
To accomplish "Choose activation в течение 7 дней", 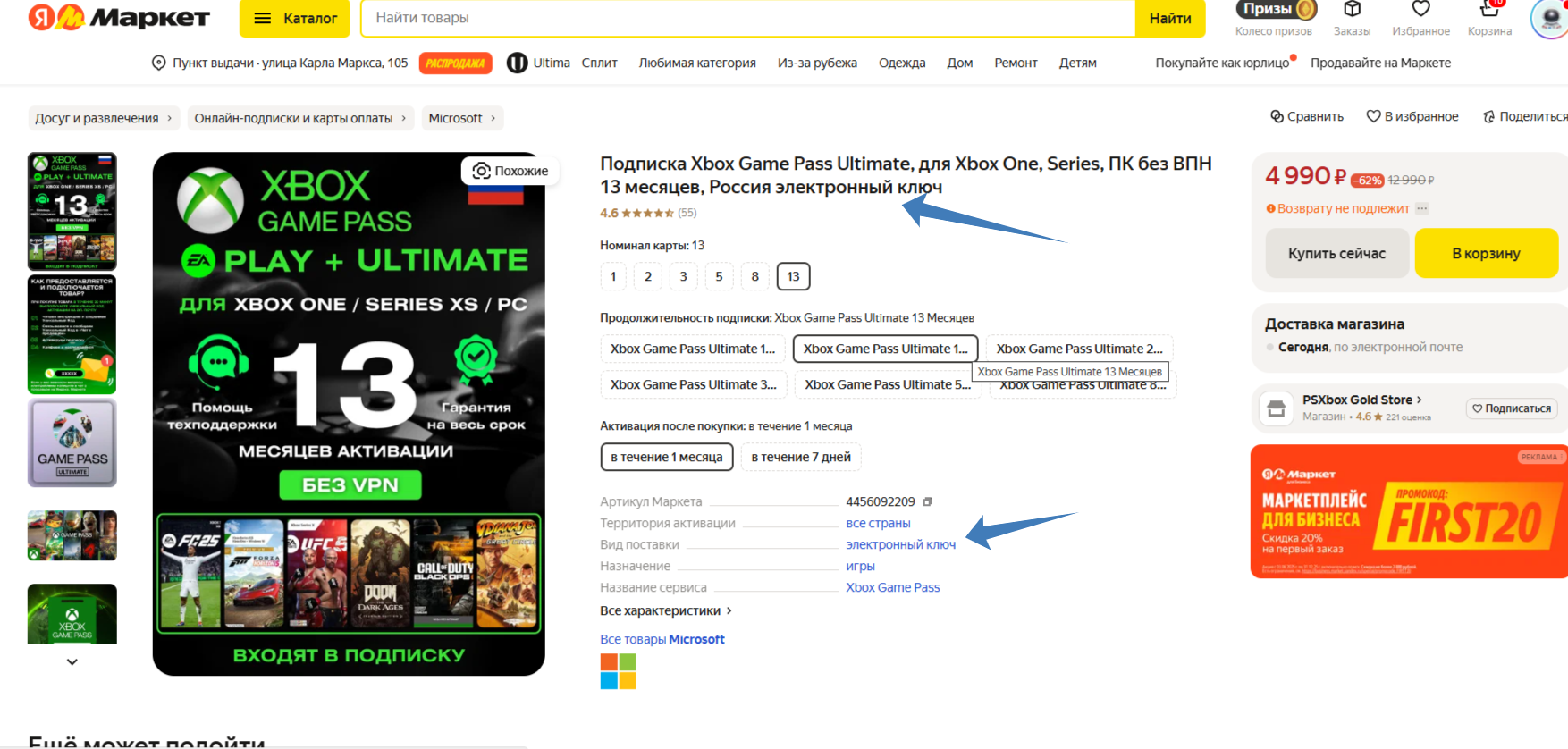I will (801, 457).
